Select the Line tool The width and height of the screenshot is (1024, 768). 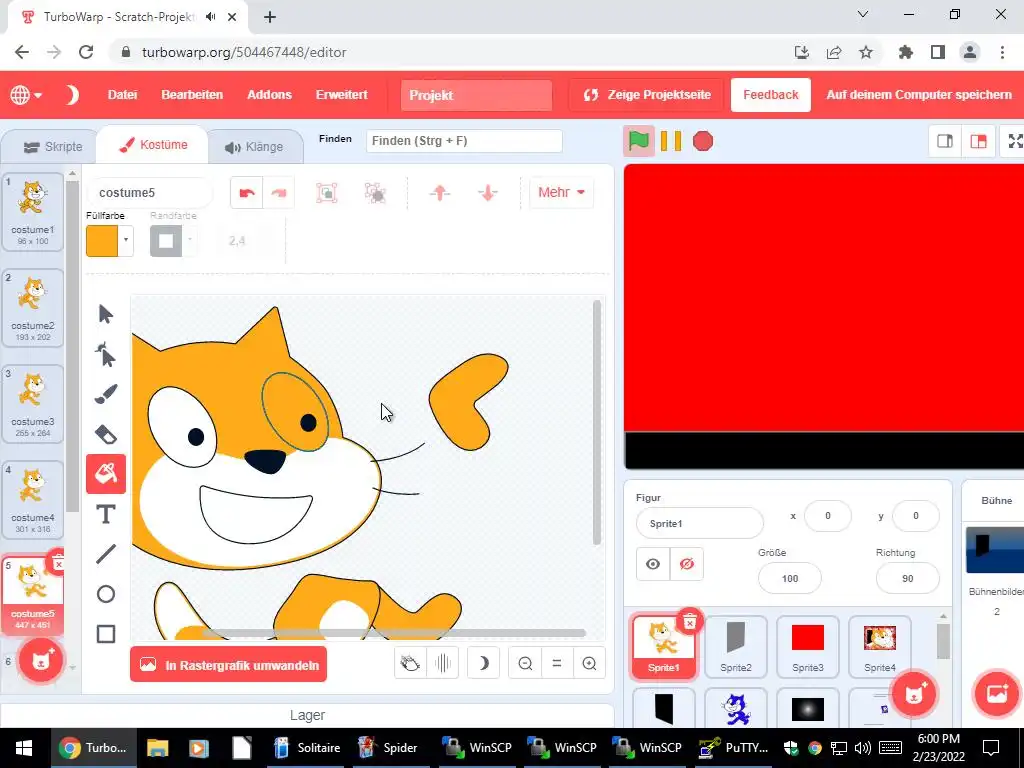(106, 554)
